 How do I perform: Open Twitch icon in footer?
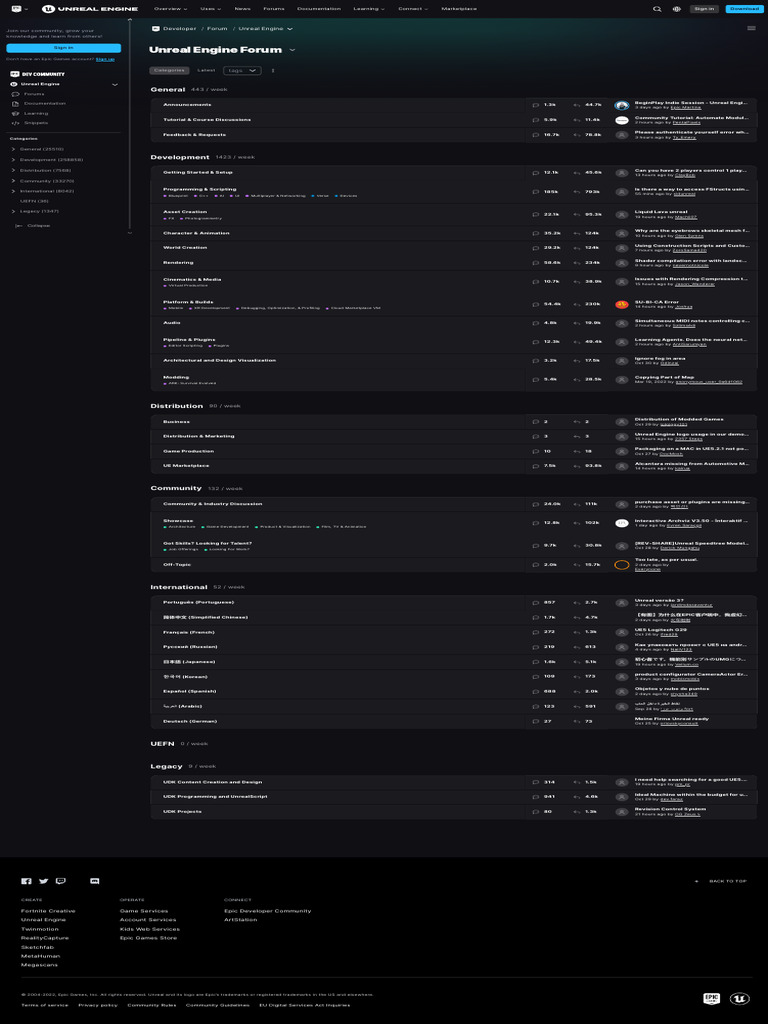click(61, 881)
